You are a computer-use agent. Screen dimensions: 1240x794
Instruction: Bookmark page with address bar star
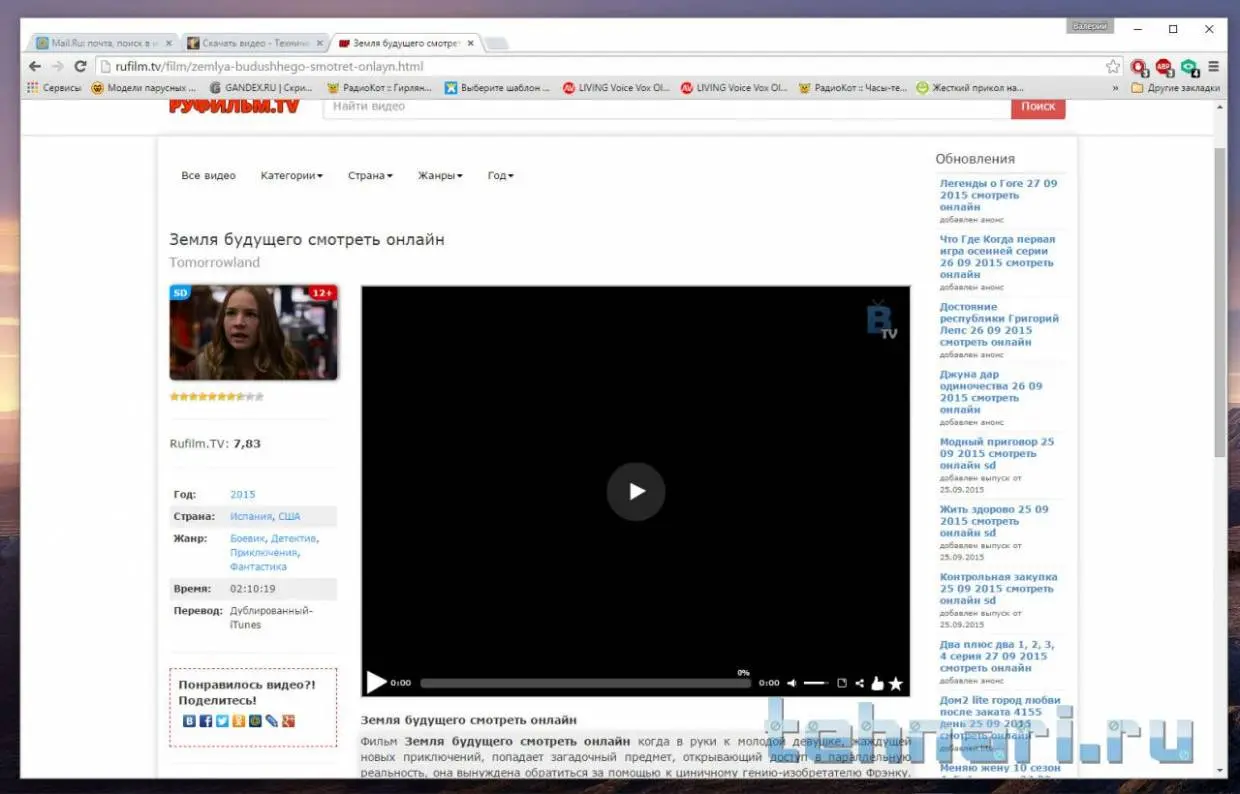point(1112,67)
